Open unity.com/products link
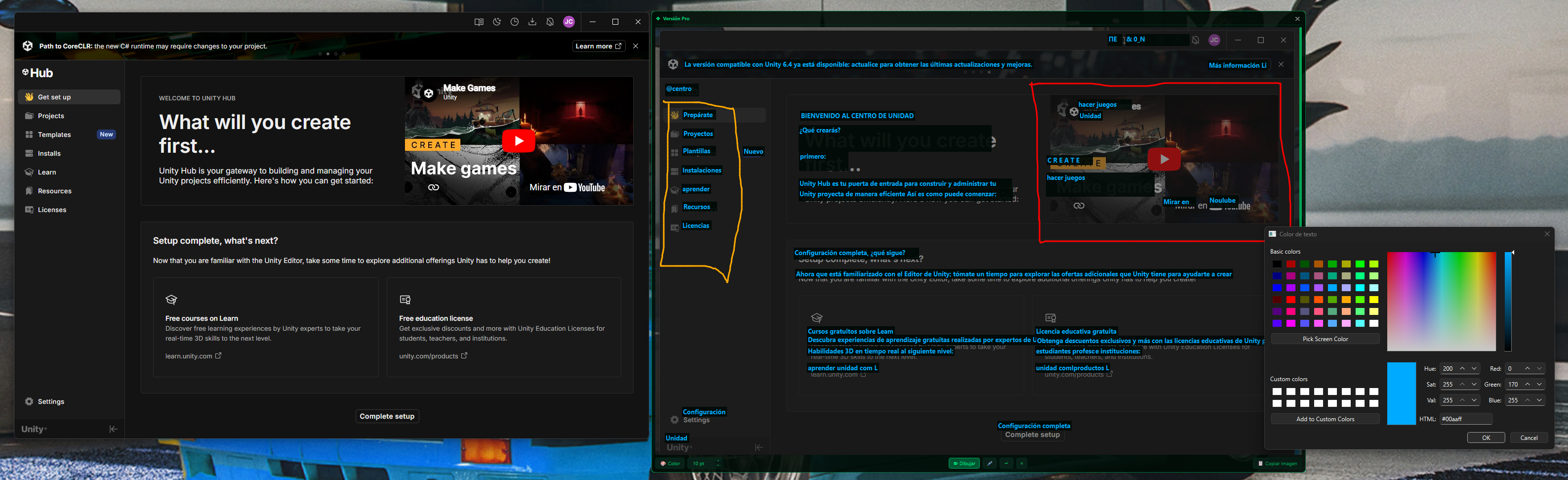The height and width of the screenshot is (480, 1568). coord(434,356)
